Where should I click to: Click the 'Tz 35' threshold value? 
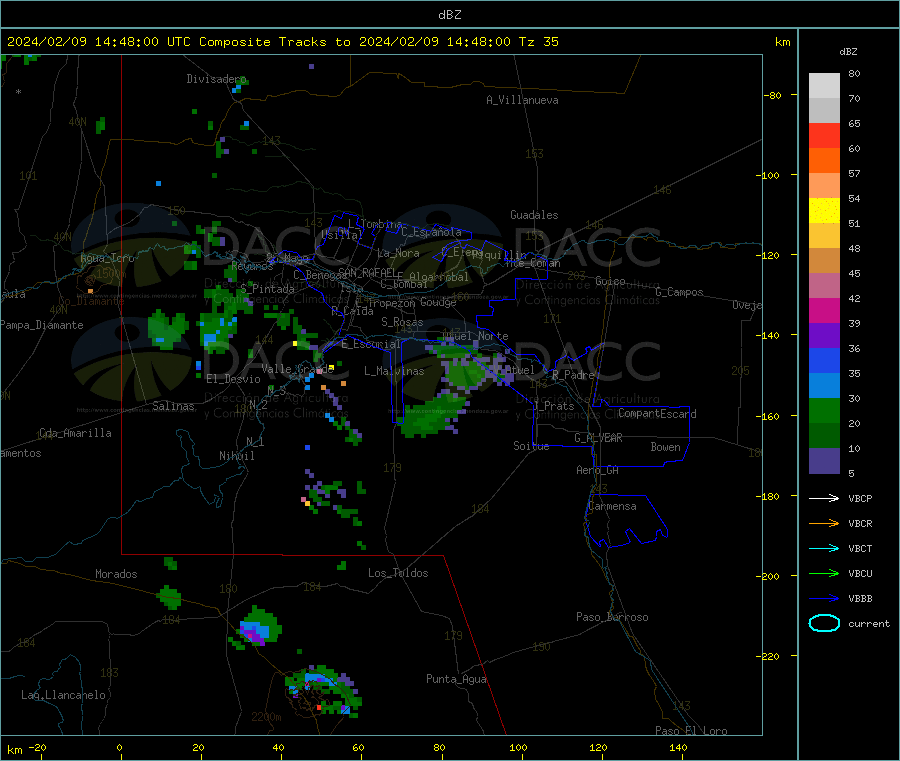(x=539, y=42)
